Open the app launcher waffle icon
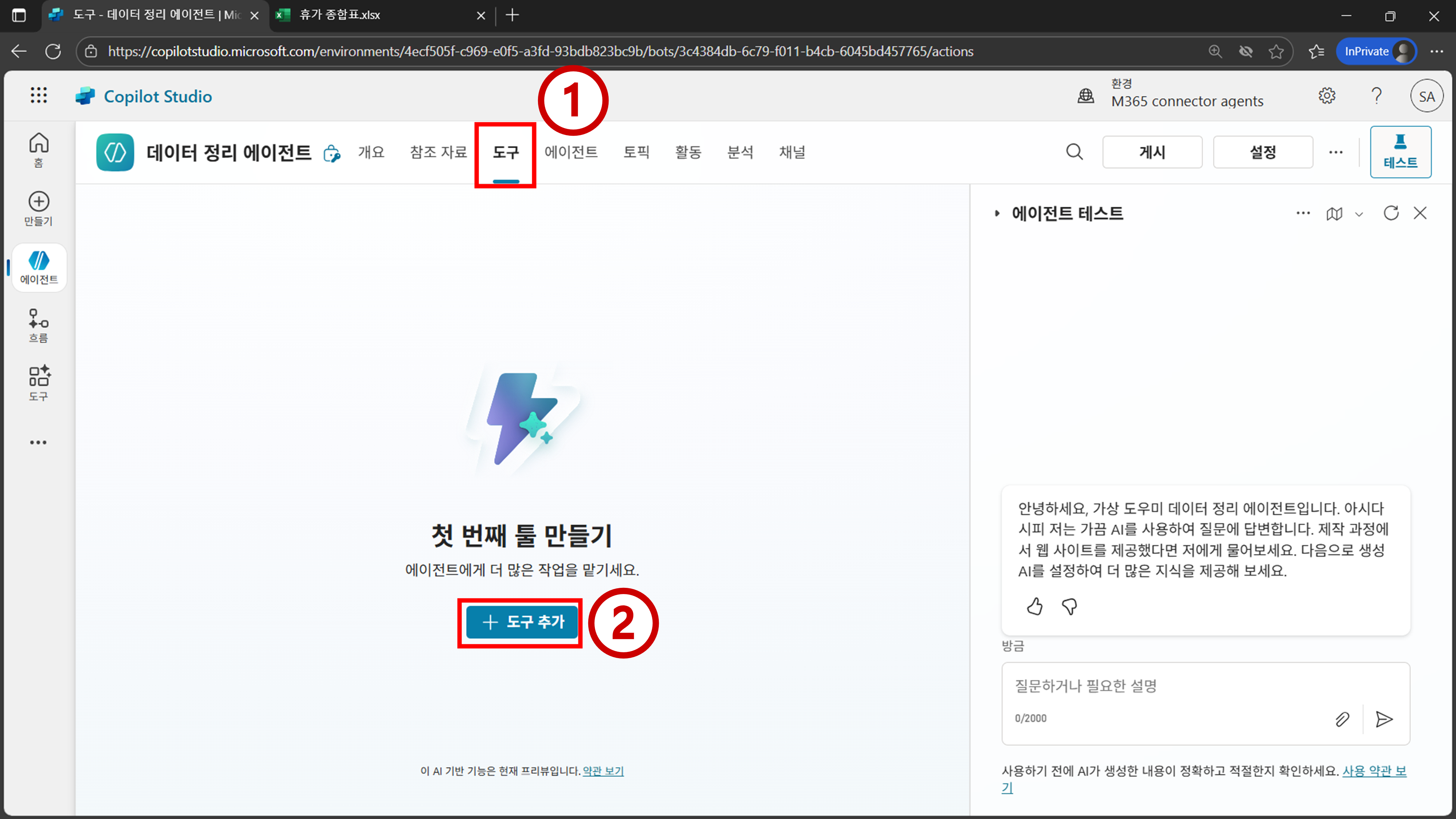 tap(39, 95)
